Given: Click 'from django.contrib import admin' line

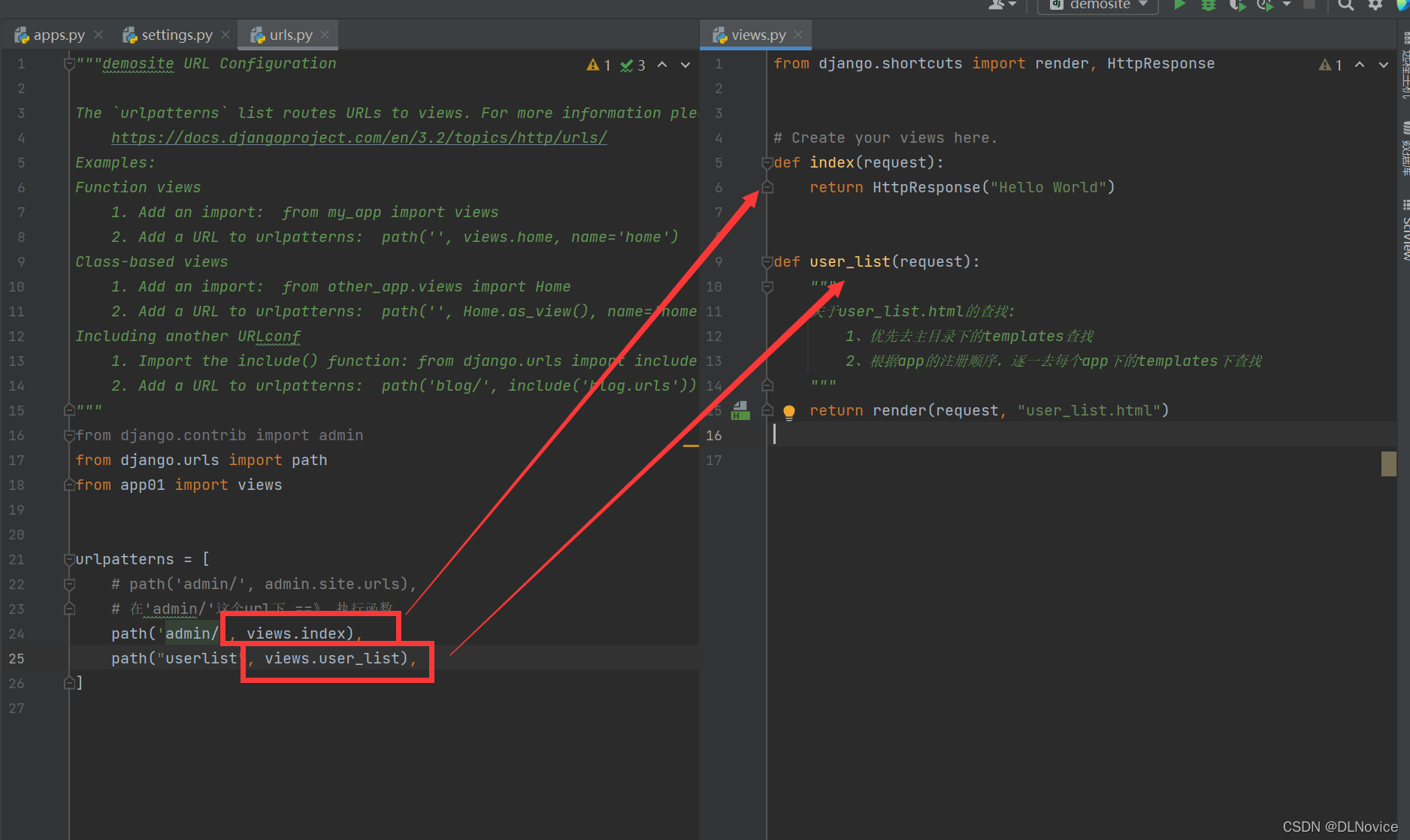Looking at the screenshot, I should [219, 436].
